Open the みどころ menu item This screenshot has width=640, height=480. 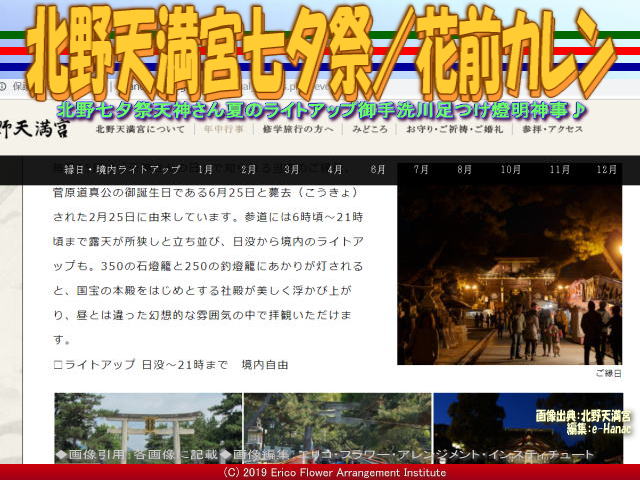[370, 129]
